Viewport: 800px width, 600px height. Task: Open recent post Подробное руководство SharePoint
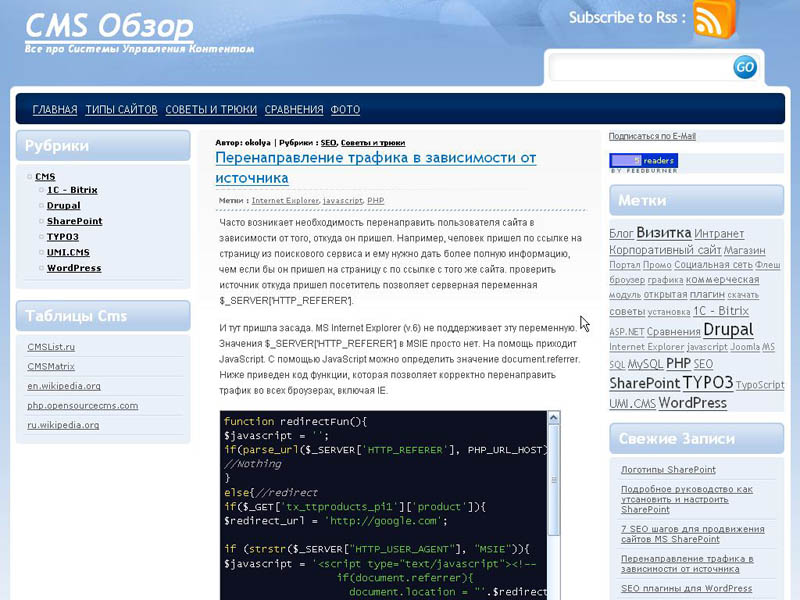click(x=687, y=499)
